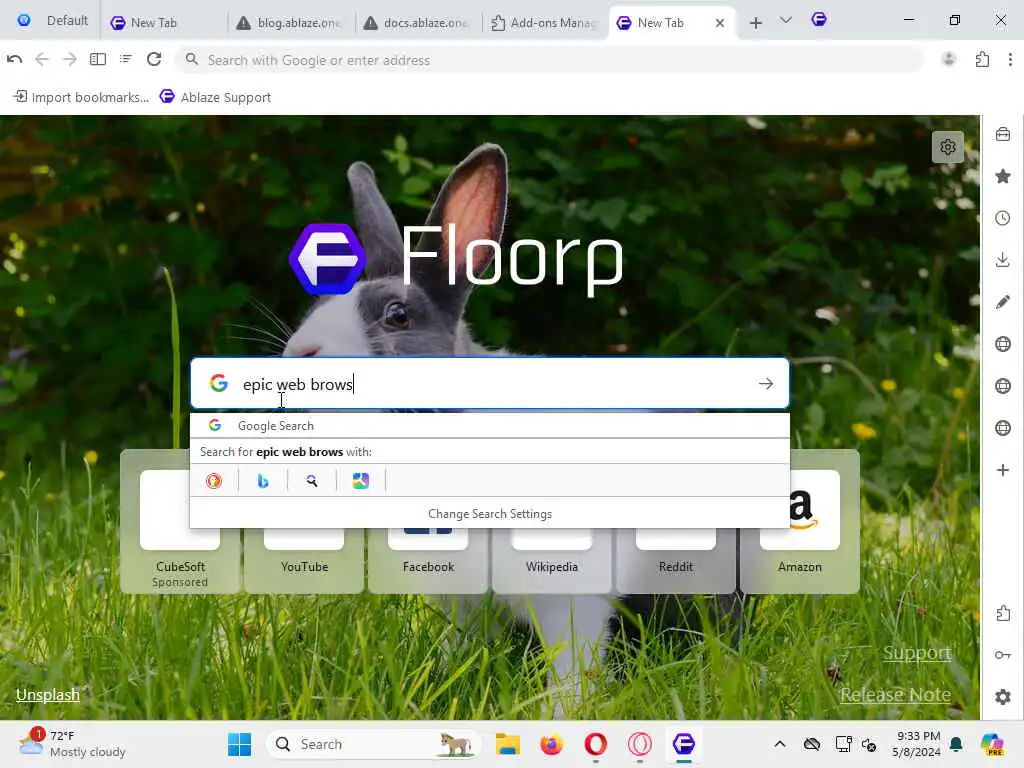Open the Wikipedia shortcut tile

(552, 522)
